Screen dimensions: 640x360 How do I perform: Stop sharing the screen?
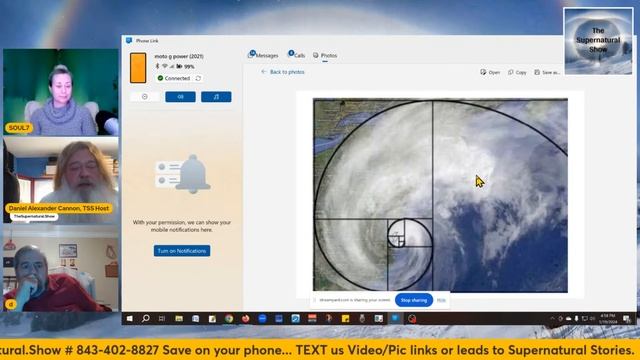pyautogui.click(x=413, y=300)
